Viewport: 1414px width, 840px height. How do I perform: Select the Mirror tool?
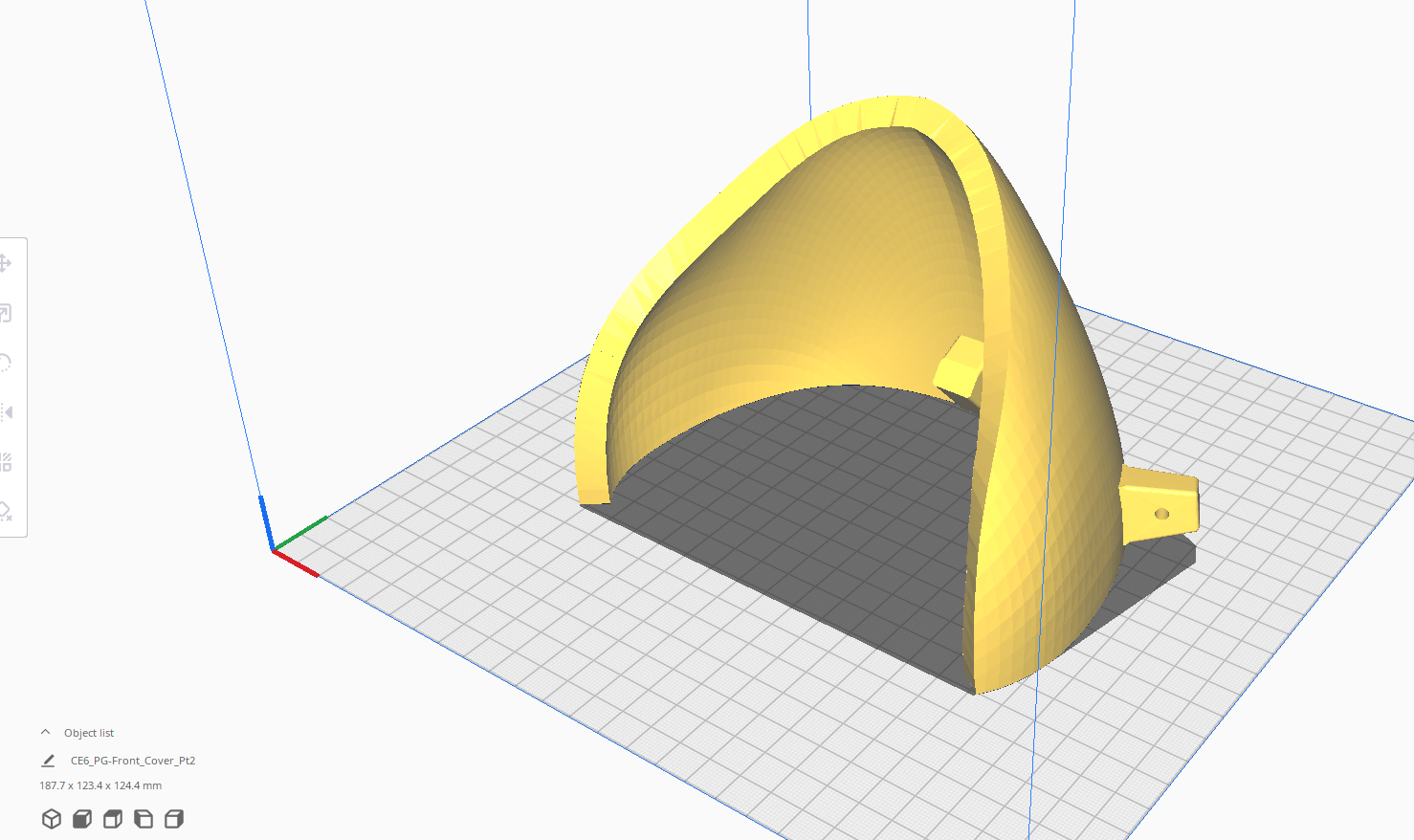[6, 412]
